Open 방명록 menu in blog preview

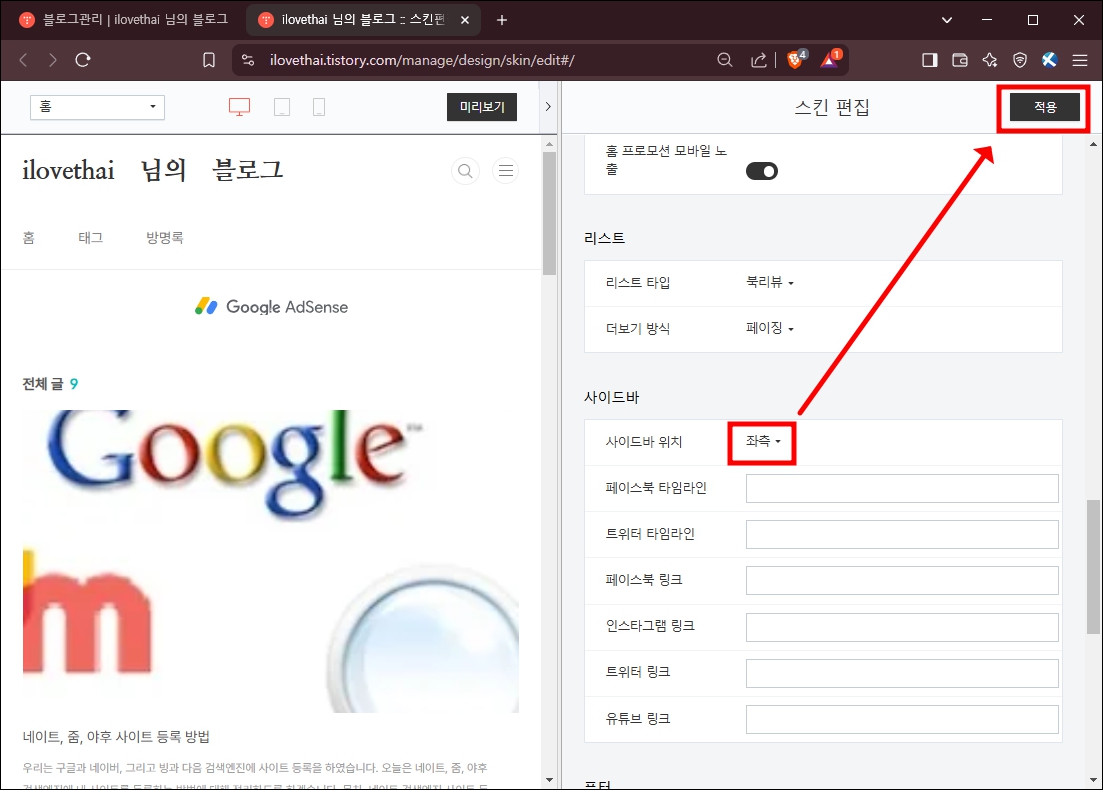pos(165,238)
